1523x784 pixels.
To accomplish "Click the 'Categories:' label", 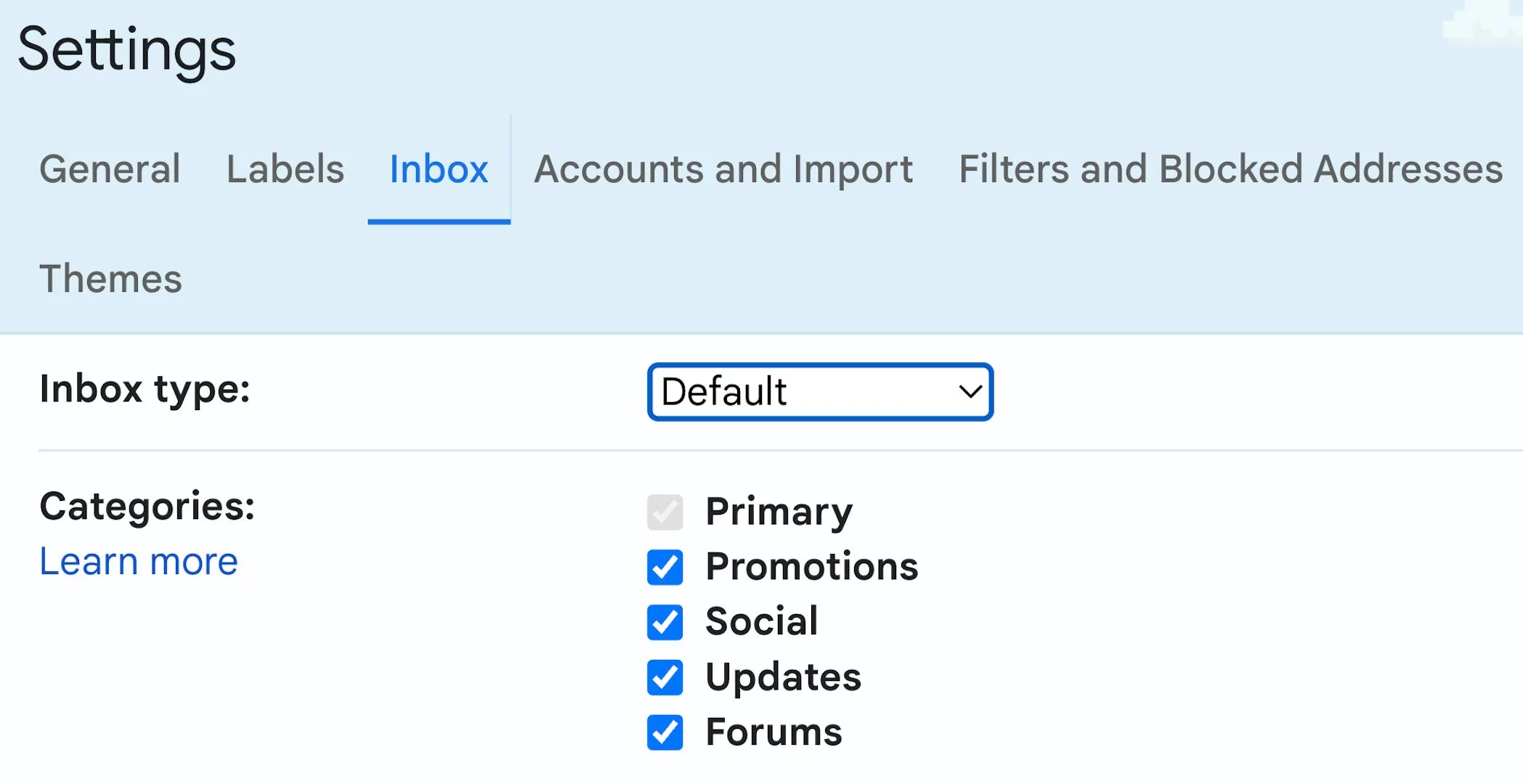I will point(147,506).
